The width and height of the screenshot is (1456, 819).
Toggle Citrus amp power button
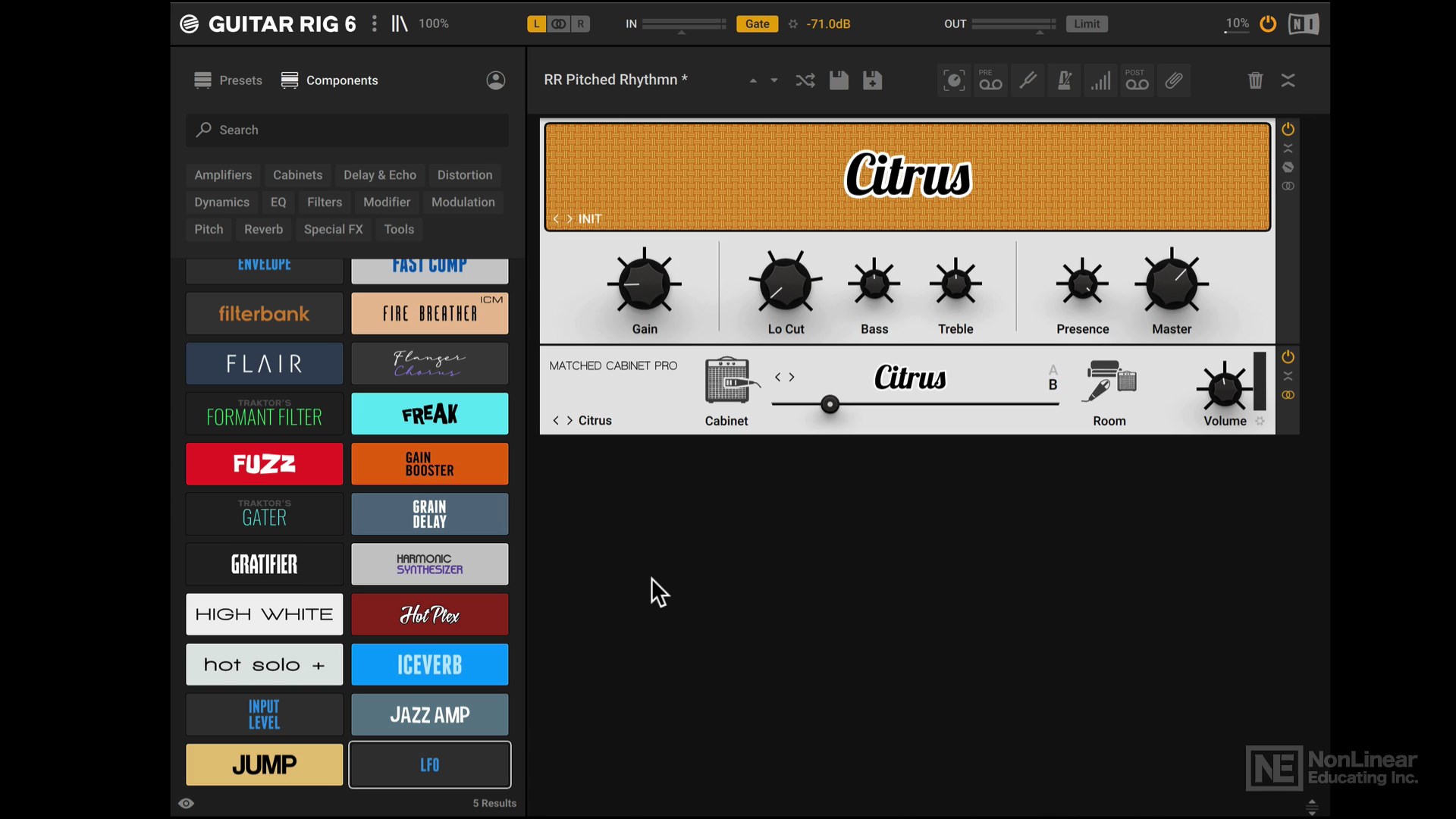click(x=1288, y=129)
